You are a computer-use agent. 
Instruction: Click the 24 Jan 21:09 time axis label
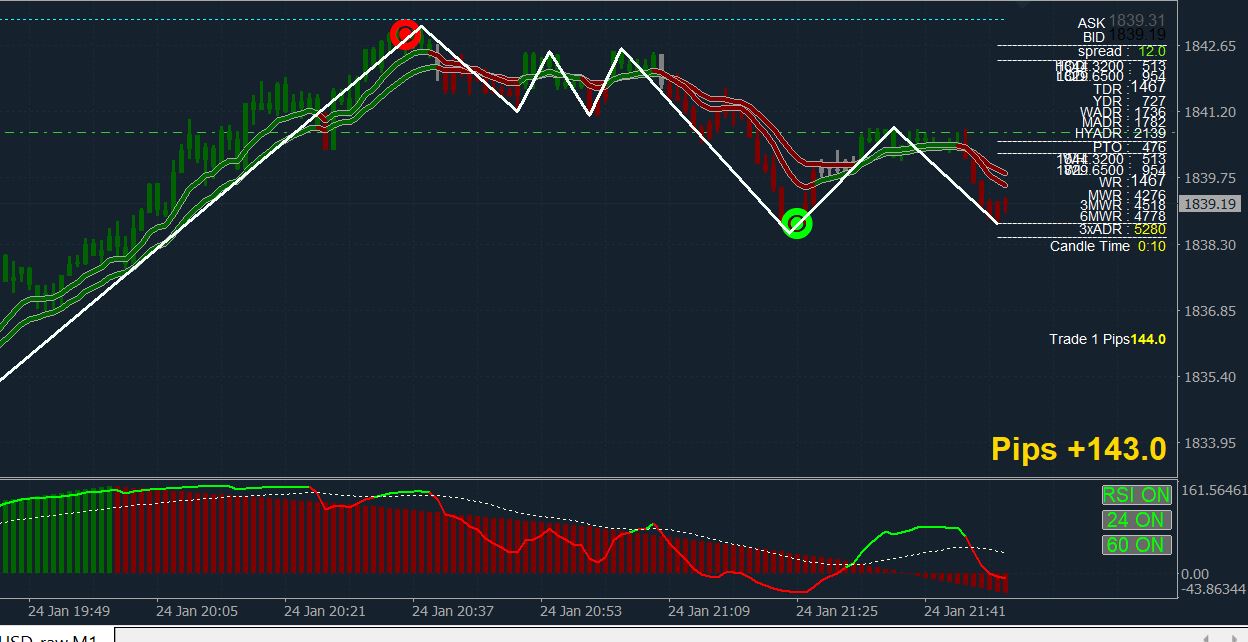click(709, 610)
